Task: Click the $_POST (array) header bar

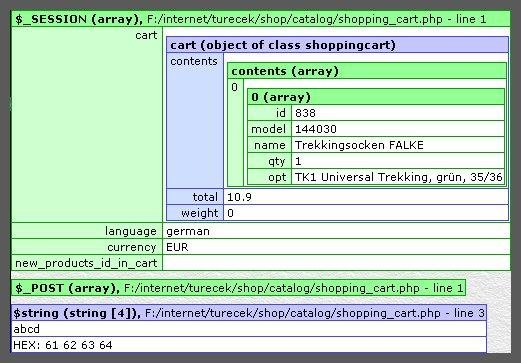Action: [x=239, y=288]
